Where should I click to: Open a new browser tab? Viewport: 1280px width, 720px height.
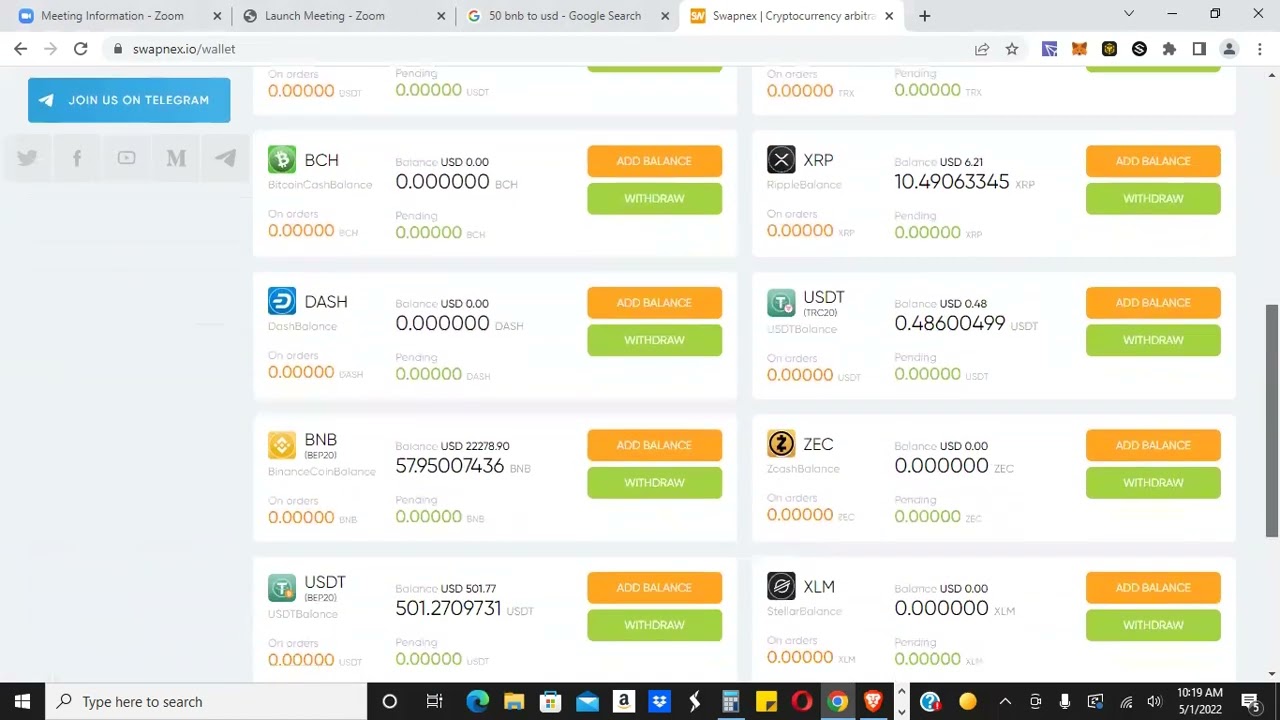click(x=925, y=16)
